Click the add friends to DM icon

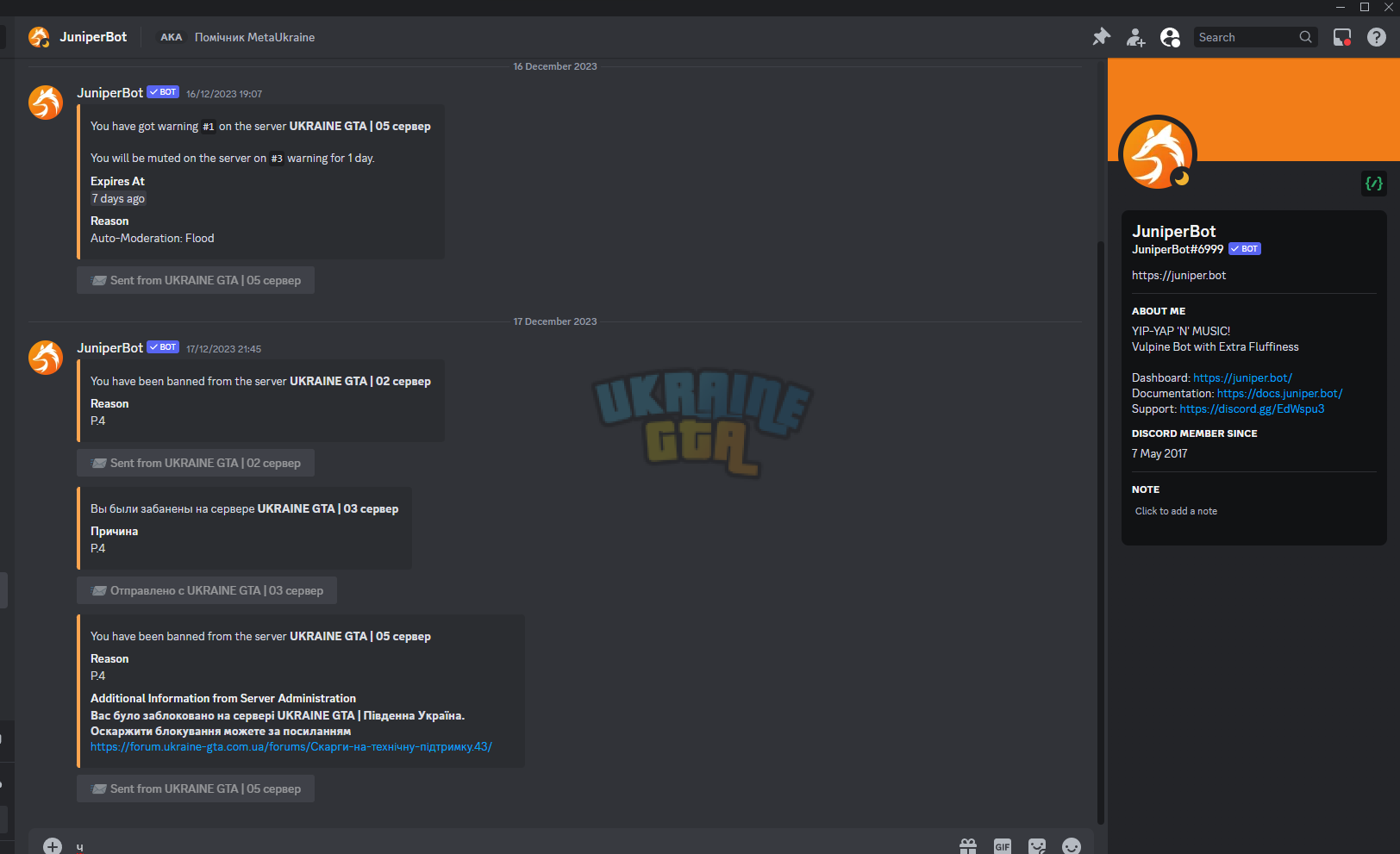pyautogui.click(x=1135, y=37)
